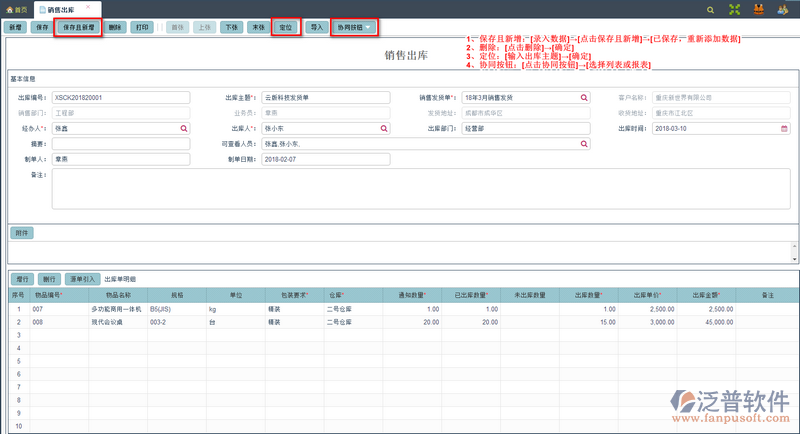The height and width of the screenshot is (434, 800).
Task: Expand the 协同按钮 dropdown
Action: click(354, 28)
